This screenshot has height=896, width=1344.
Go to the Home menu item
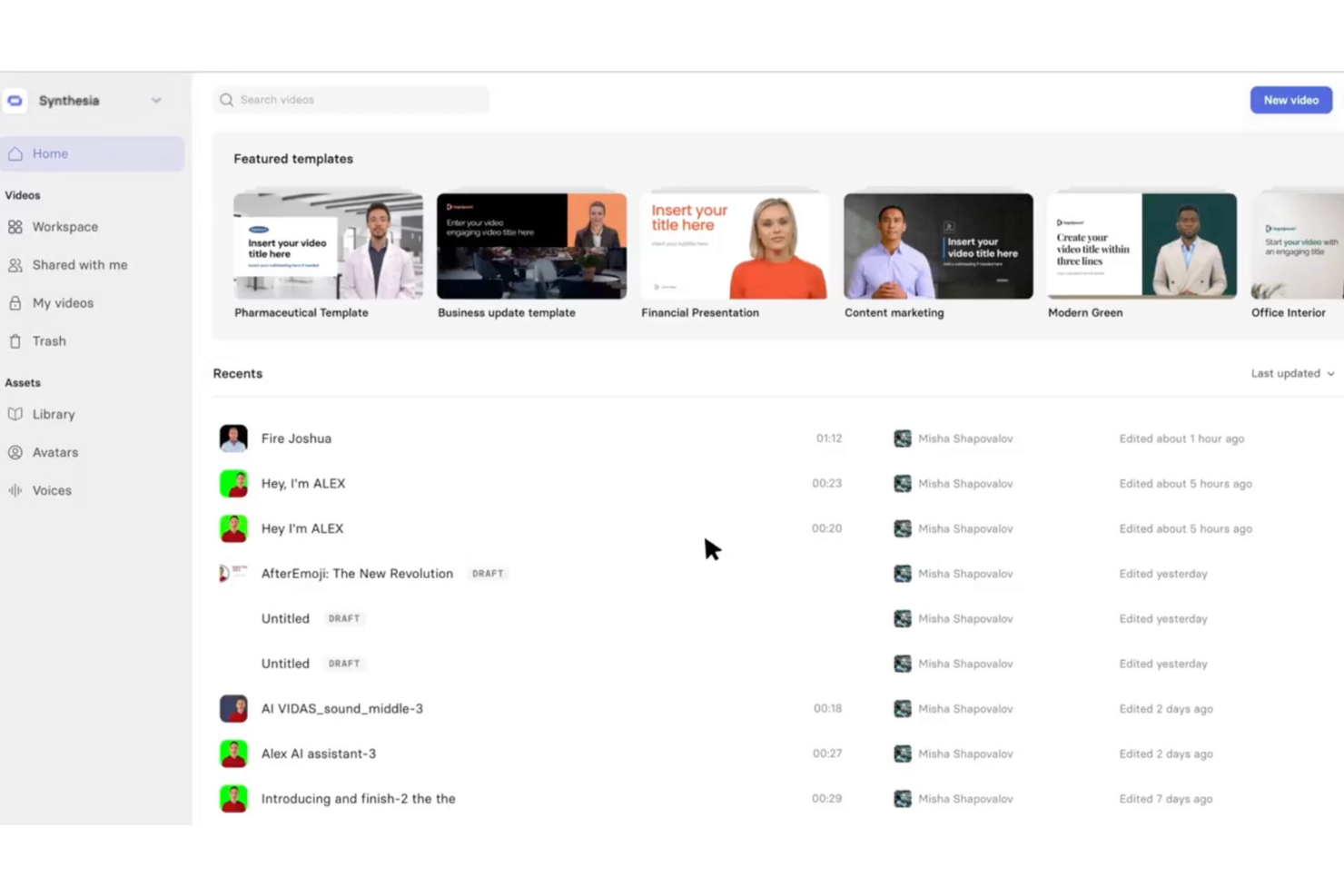click(92, 153)
